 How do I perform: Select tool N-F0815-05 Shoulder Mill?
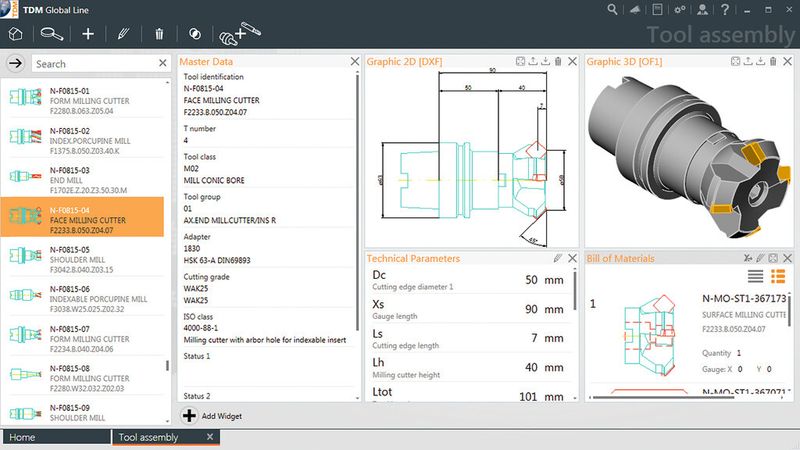[x=82, y=259]
